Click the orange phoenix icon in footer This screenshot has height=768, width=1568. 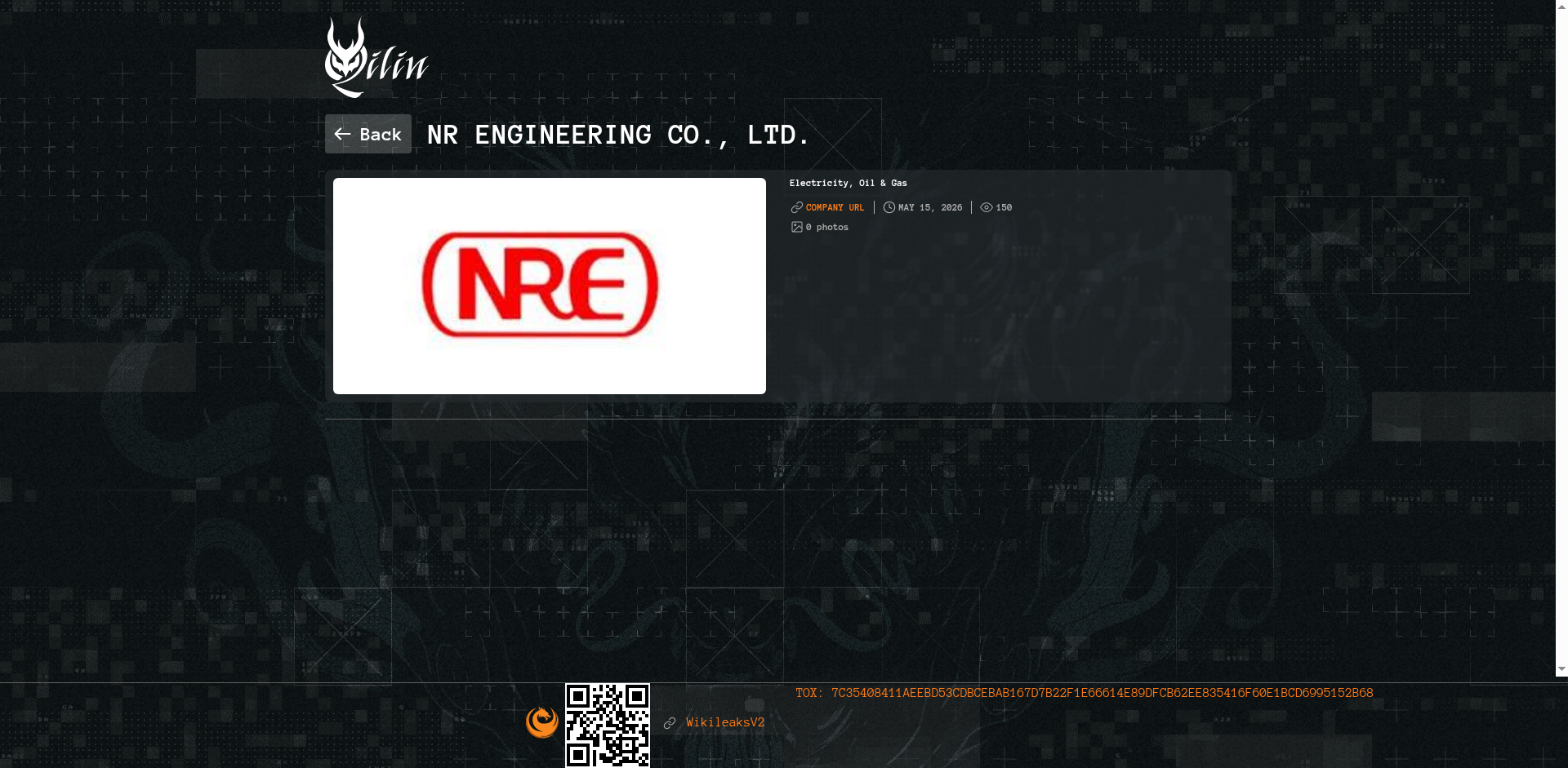point(542,722)
